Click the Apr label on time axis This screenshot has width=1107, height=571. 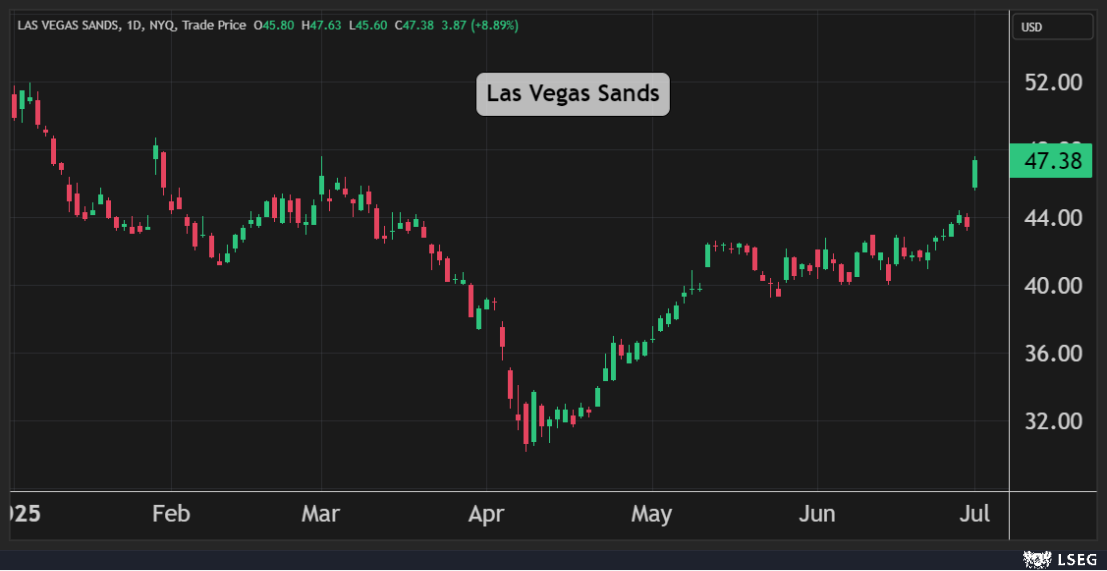click(x=485, y=515)
